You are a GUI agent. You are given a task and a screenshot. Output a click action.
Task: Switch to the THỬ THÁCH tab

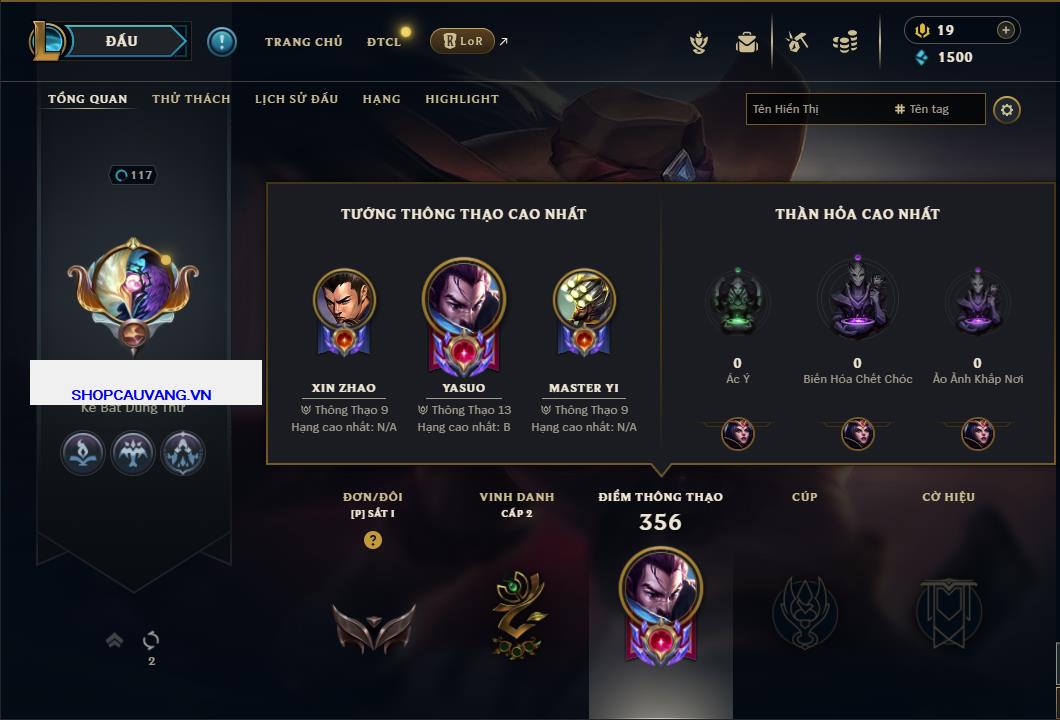(x=191, y=99)
